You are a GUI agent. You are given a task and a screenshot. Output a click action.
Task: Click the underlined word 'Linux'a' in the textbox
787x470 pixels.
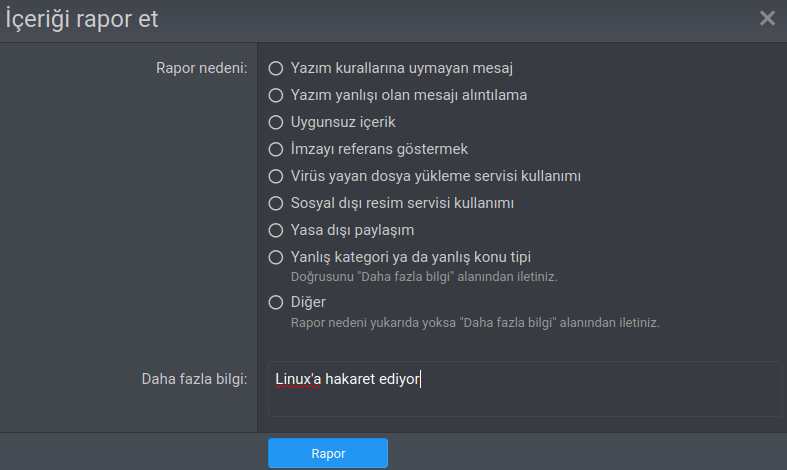coord(298,380)
